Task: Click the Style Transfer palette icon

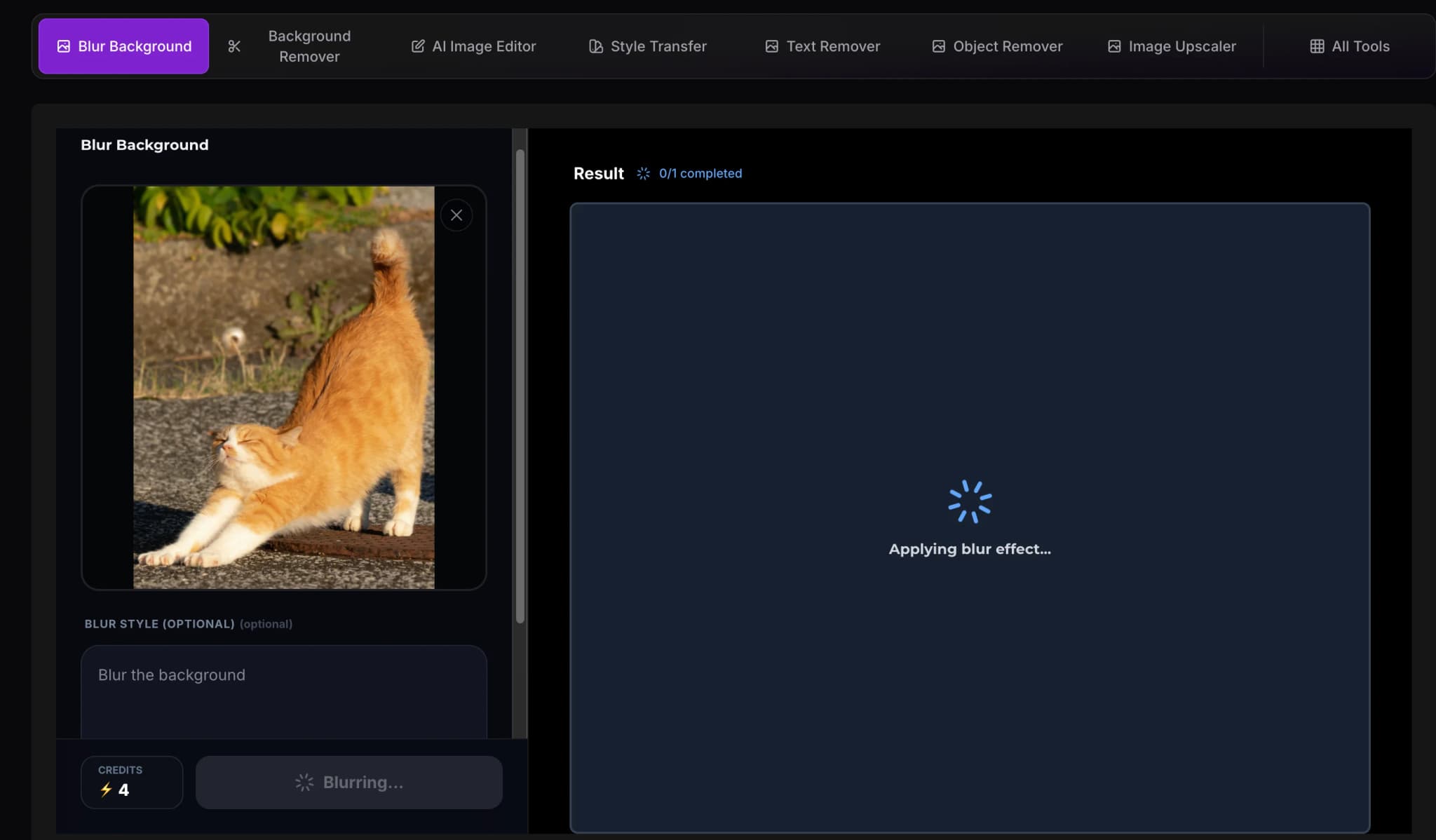Action: [596, 46]
